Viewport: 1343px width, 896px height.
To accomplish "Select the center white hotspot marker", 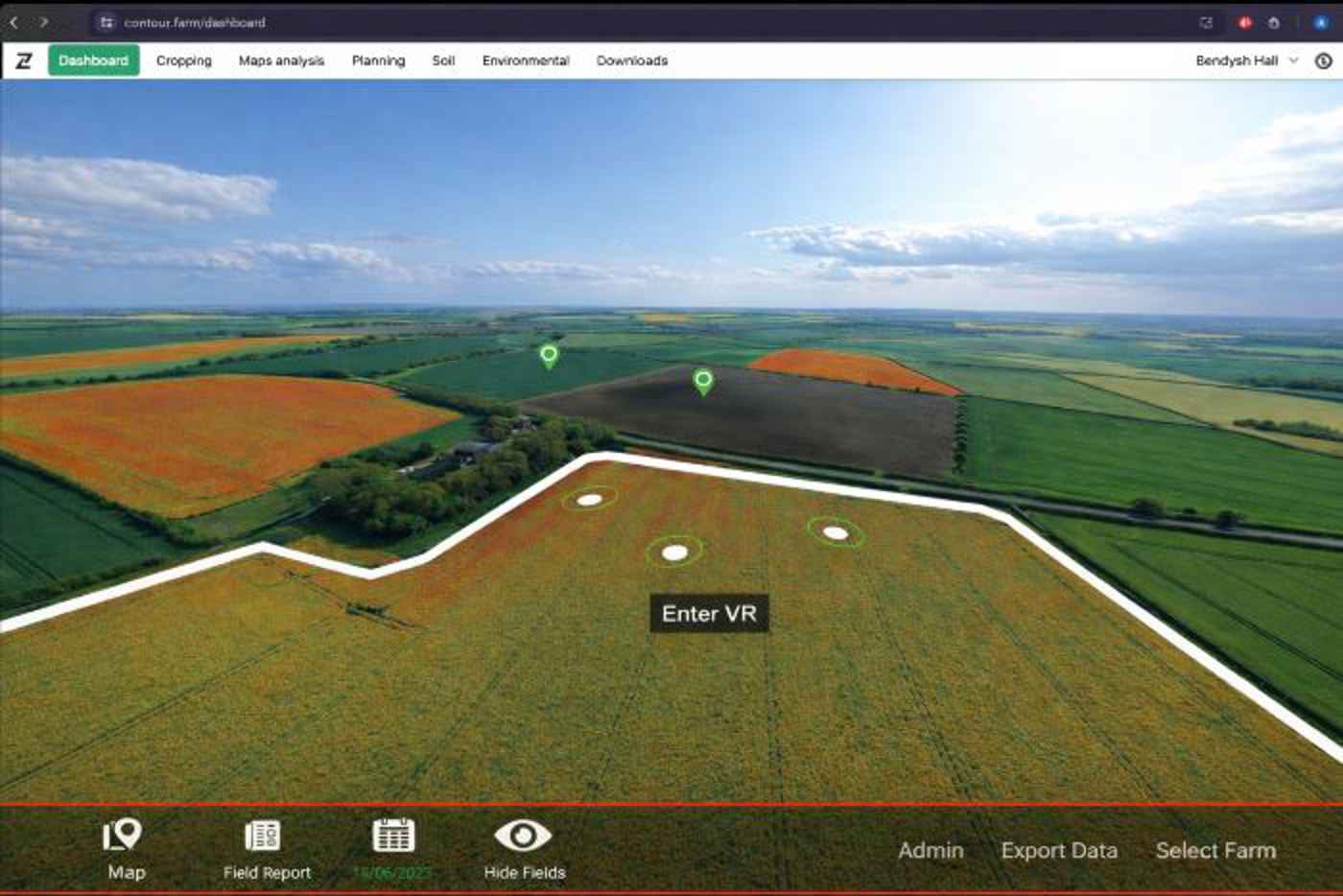I will [x=674, y=552].
